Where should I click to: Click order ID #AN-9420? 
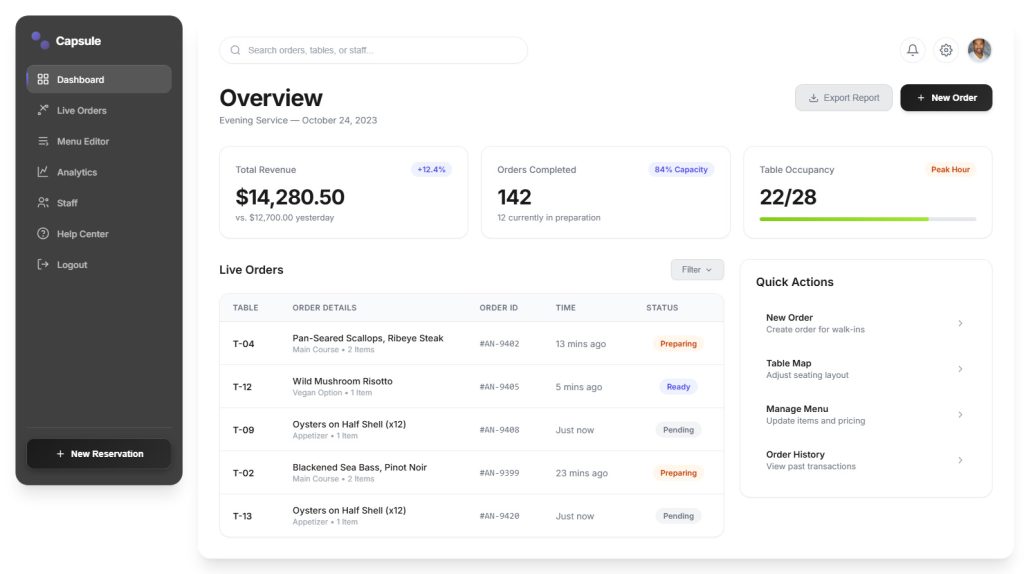[500, 516]
